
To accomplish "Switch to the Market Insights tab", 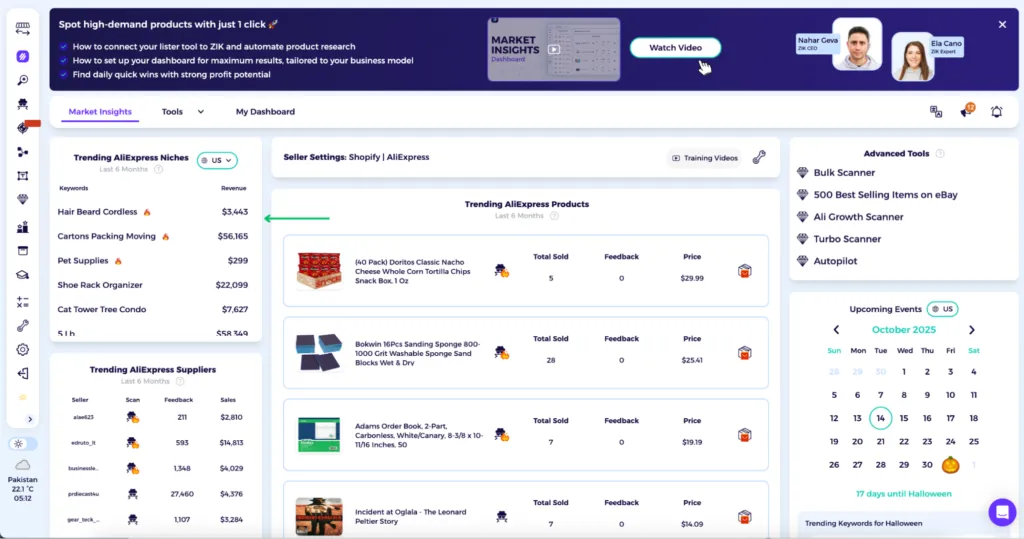I will (x=100, y=112).
